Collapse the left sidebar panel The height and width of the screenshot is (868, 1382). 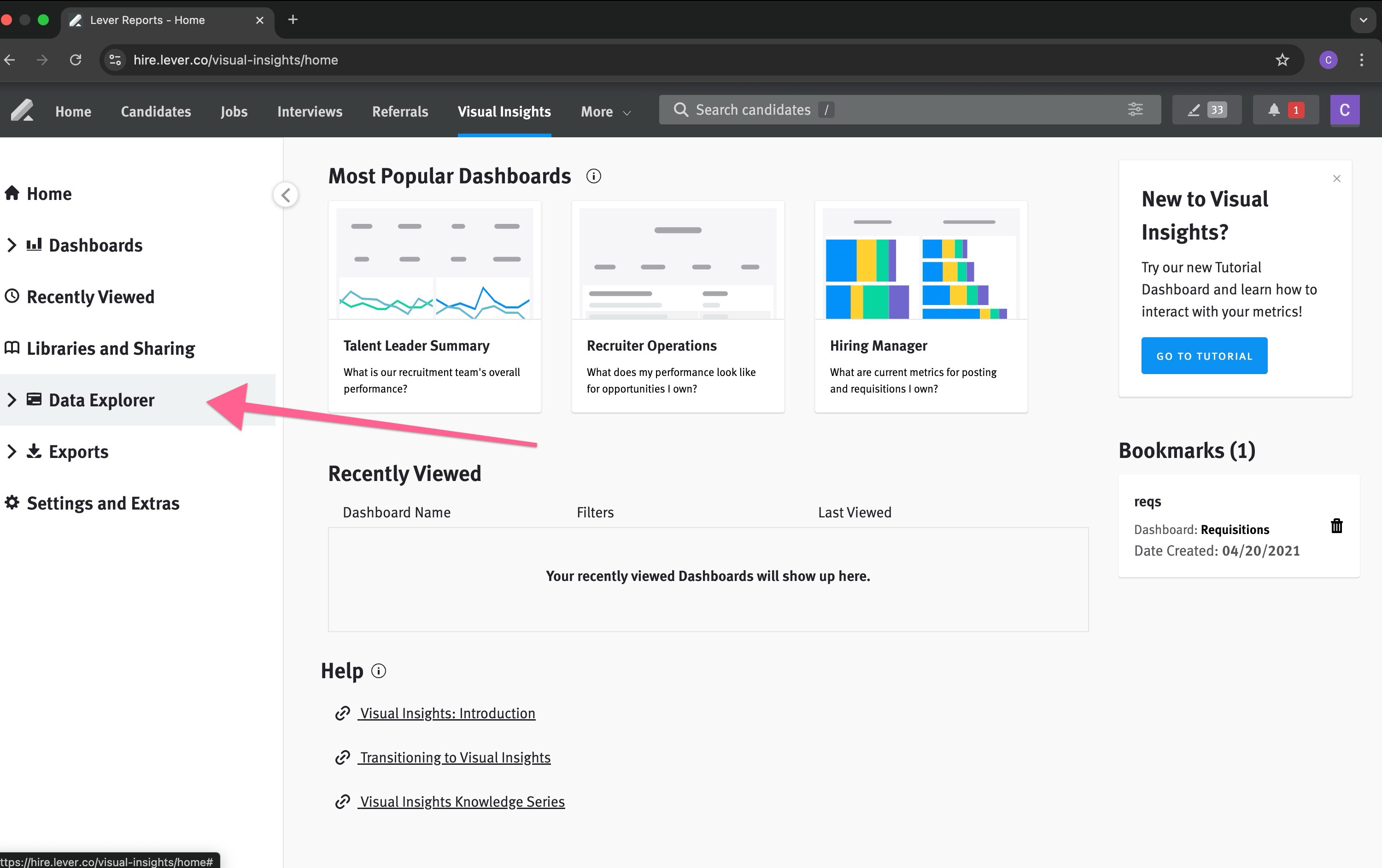point(285,194)
